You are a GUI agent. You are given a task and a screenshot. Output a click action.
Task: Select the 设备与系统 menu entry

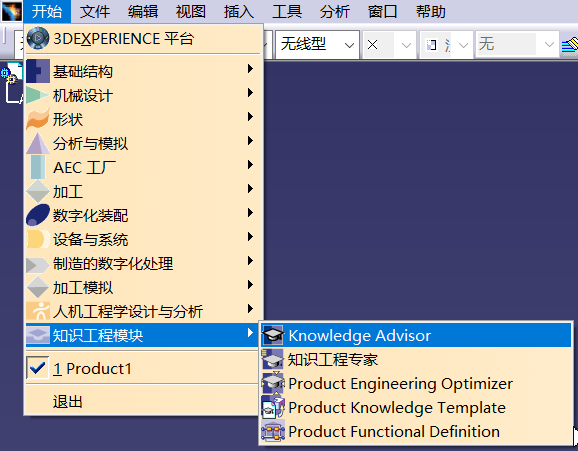pos(143,239)
